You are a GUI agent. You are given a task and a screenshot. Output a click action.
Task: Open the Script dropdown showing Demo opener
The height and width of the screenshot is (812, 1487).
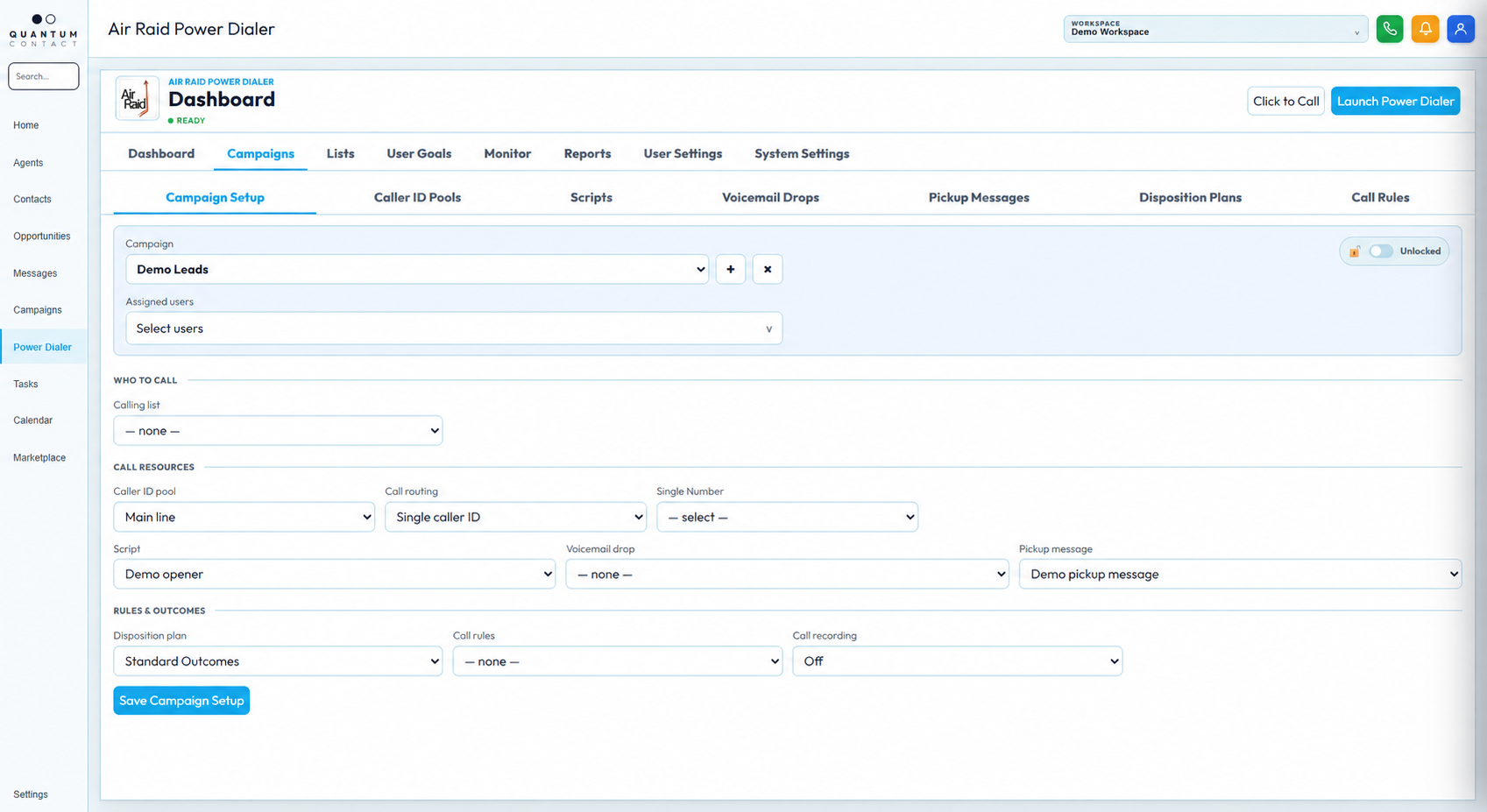334,574
